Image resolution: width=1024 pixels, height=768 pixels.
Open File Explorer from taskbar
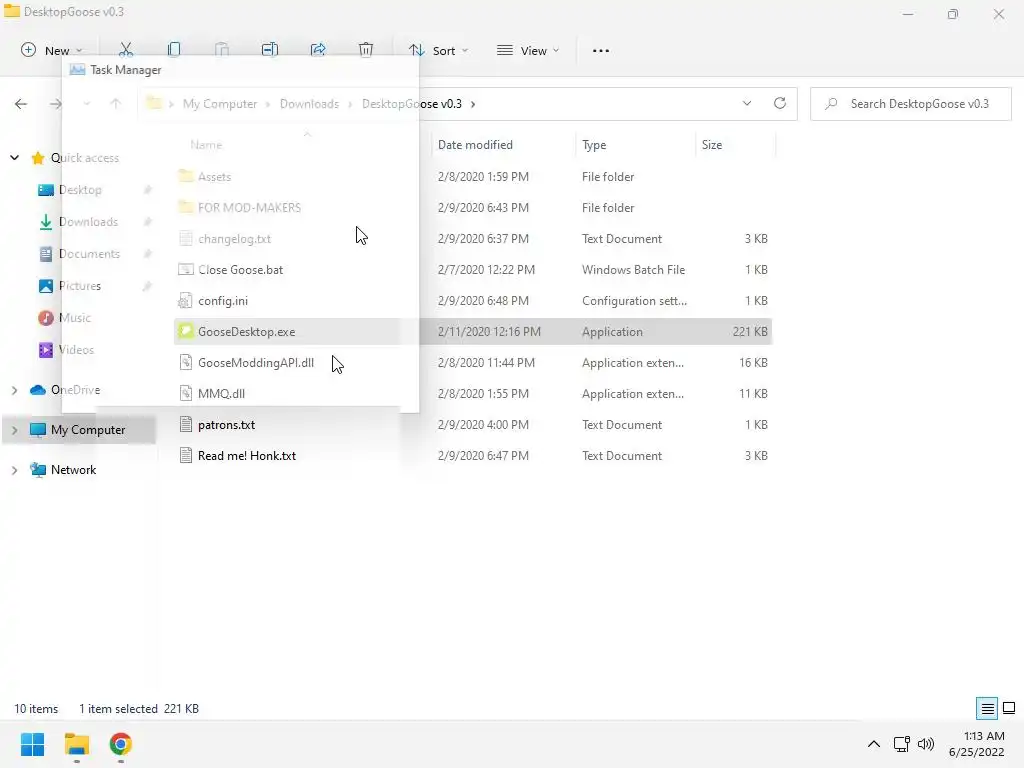(76, 744)
